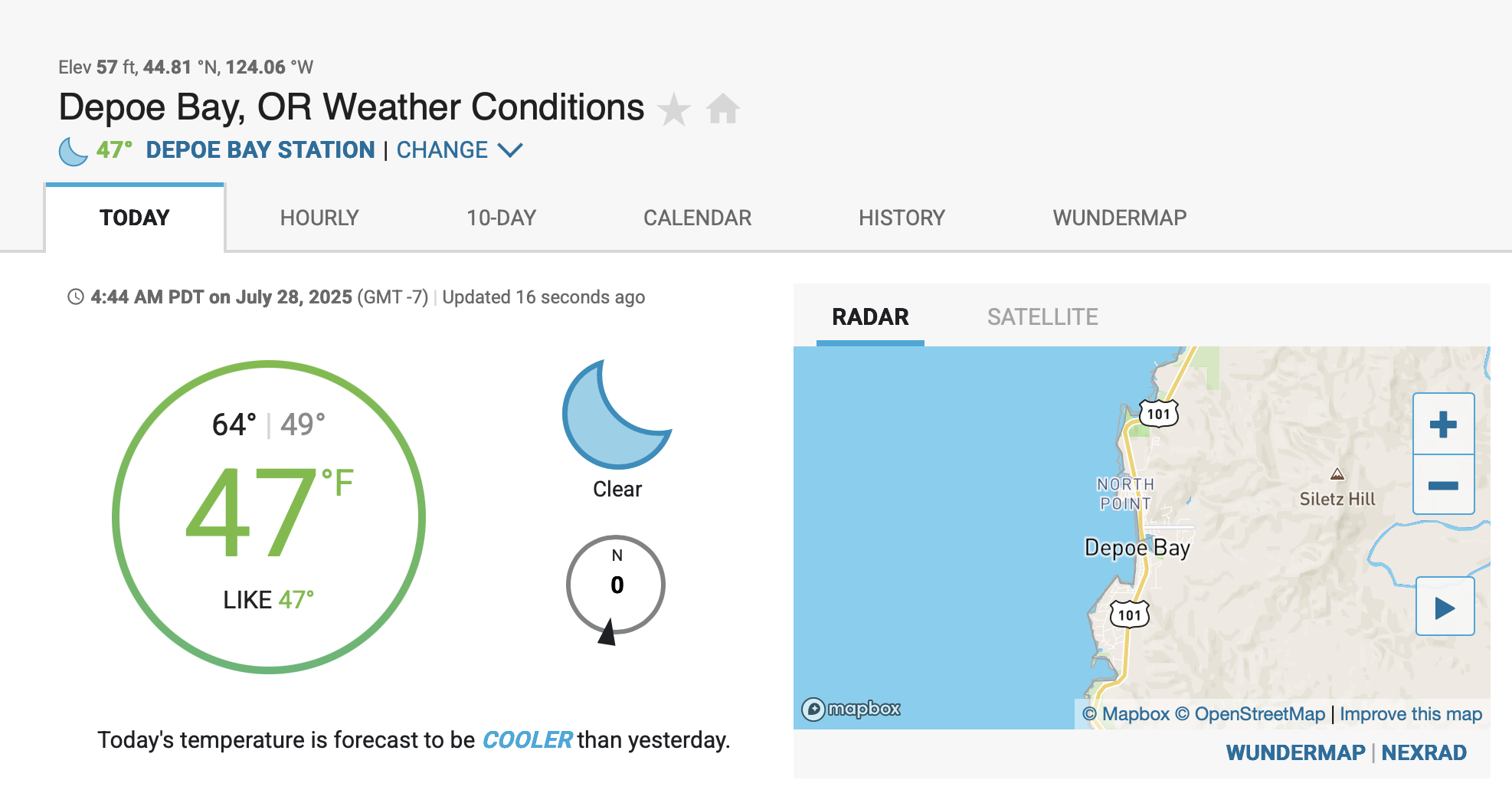
Task: Open the HISTORY tab
Action: point(902,218)
